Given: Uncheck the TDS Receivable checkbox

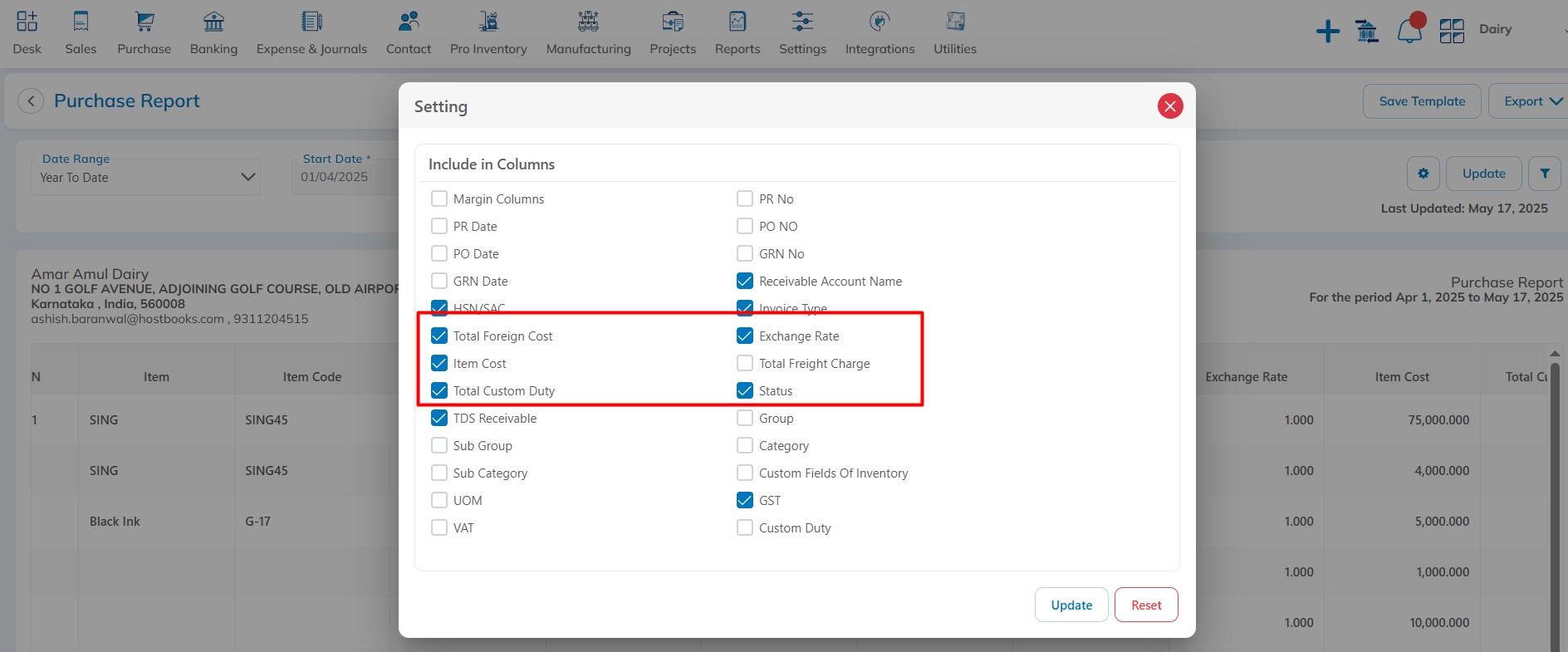Looking at the screenshot, I should [x=439, y=418].
